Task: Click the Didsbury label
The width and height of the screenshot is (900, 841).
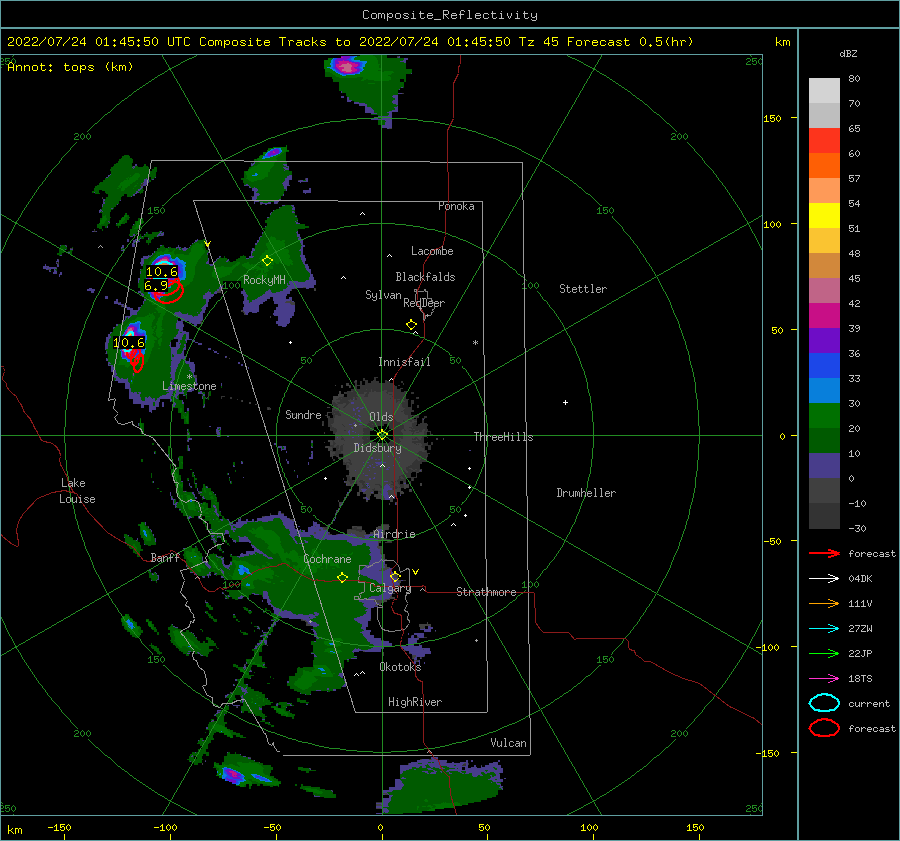Action: pyautogui.click(x=378, y=448)
